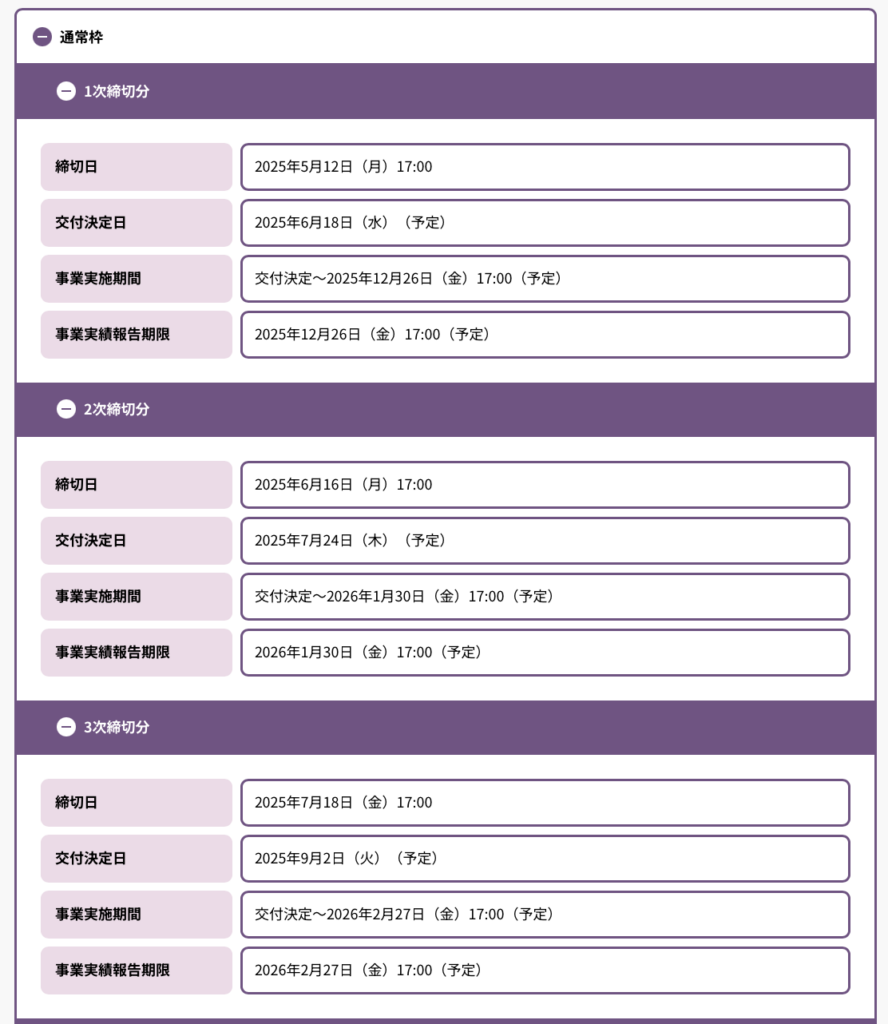Click the 1次締切分 header bar
The height and width of the screenshot is (1024, 888).
(x=445, y=91)
